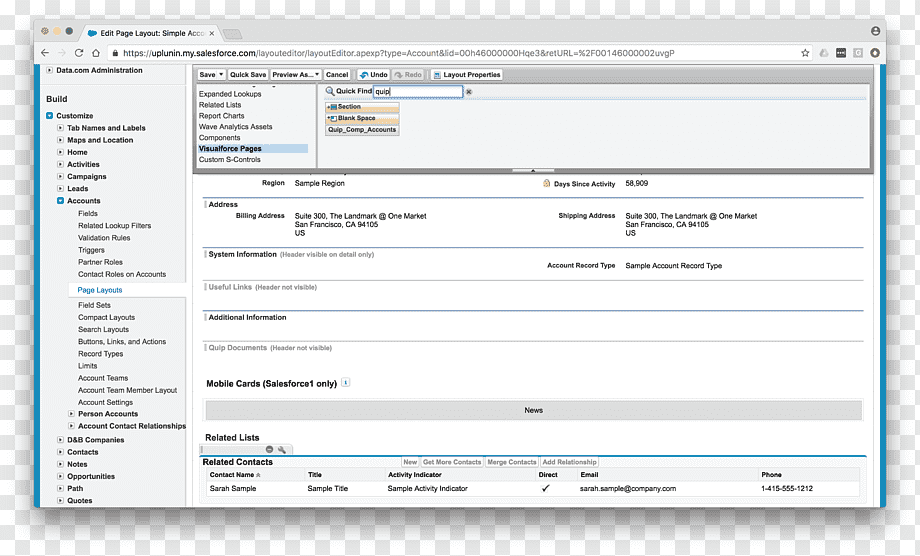
Task: Click the Quick Find magnifier icon
Action: point(330,91)
